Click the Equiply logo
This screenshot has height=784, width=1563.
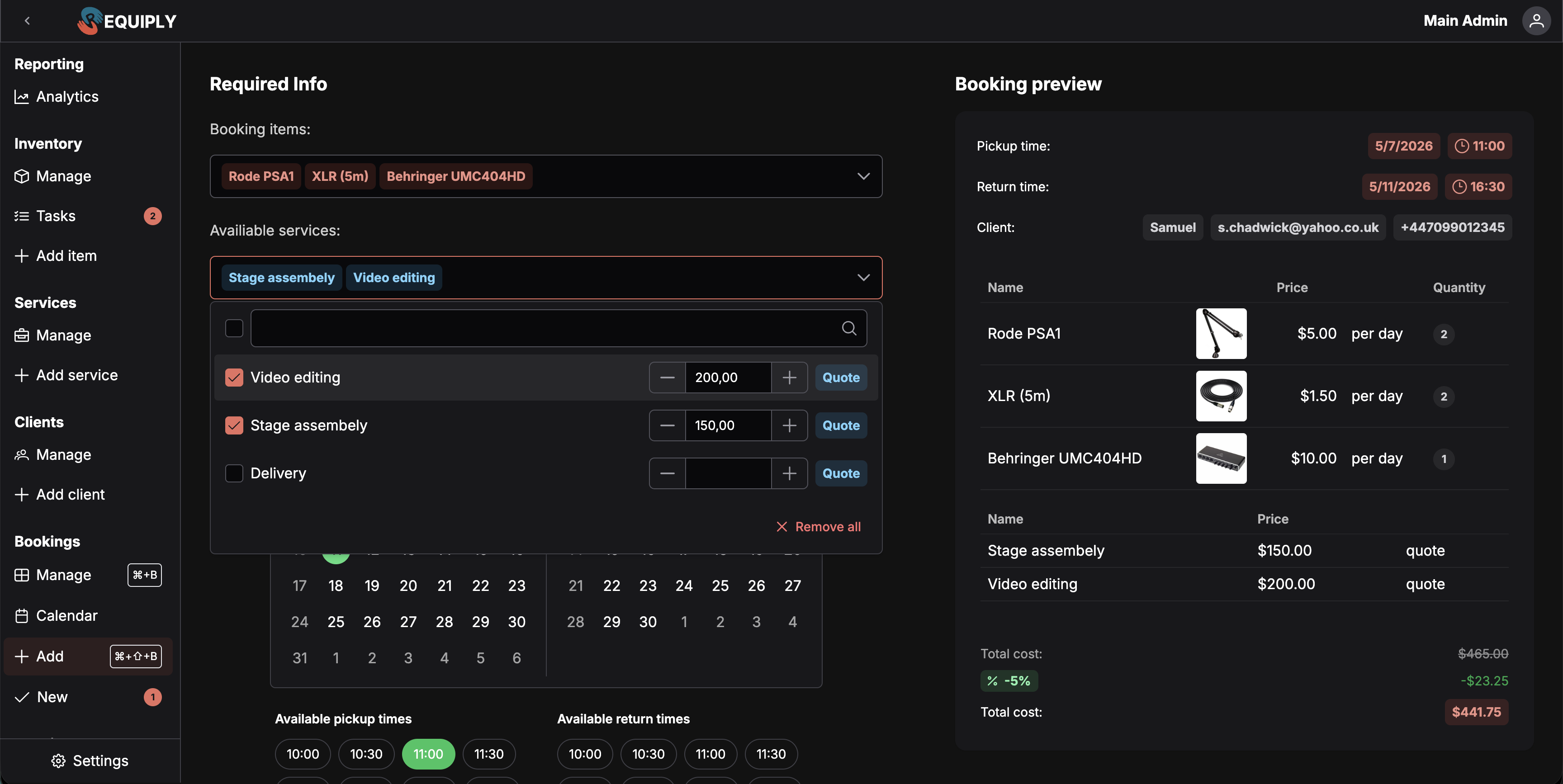pos(127,21)
